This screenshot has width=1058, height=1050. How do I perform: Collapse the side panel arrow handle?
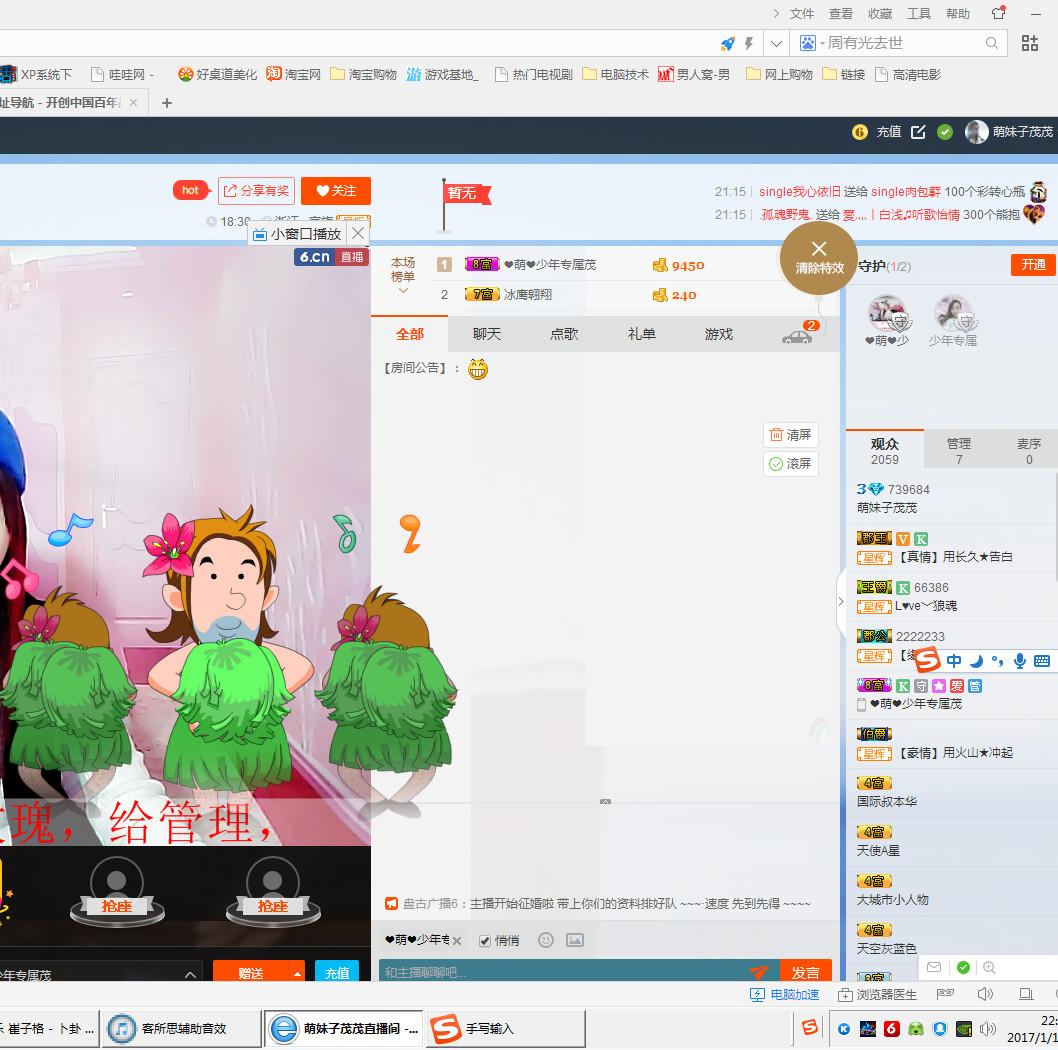841,601
